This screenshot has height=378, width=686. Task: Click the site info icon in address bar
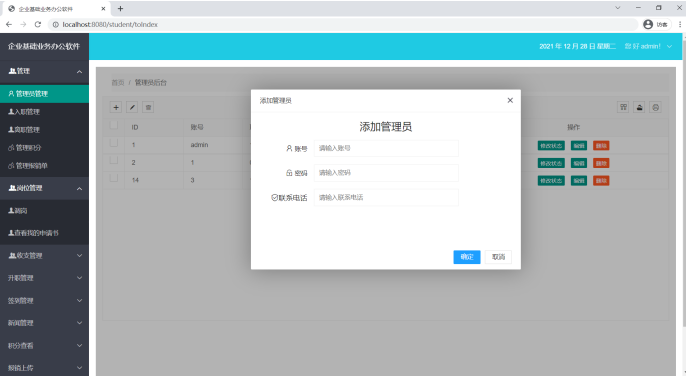point(56,24)
